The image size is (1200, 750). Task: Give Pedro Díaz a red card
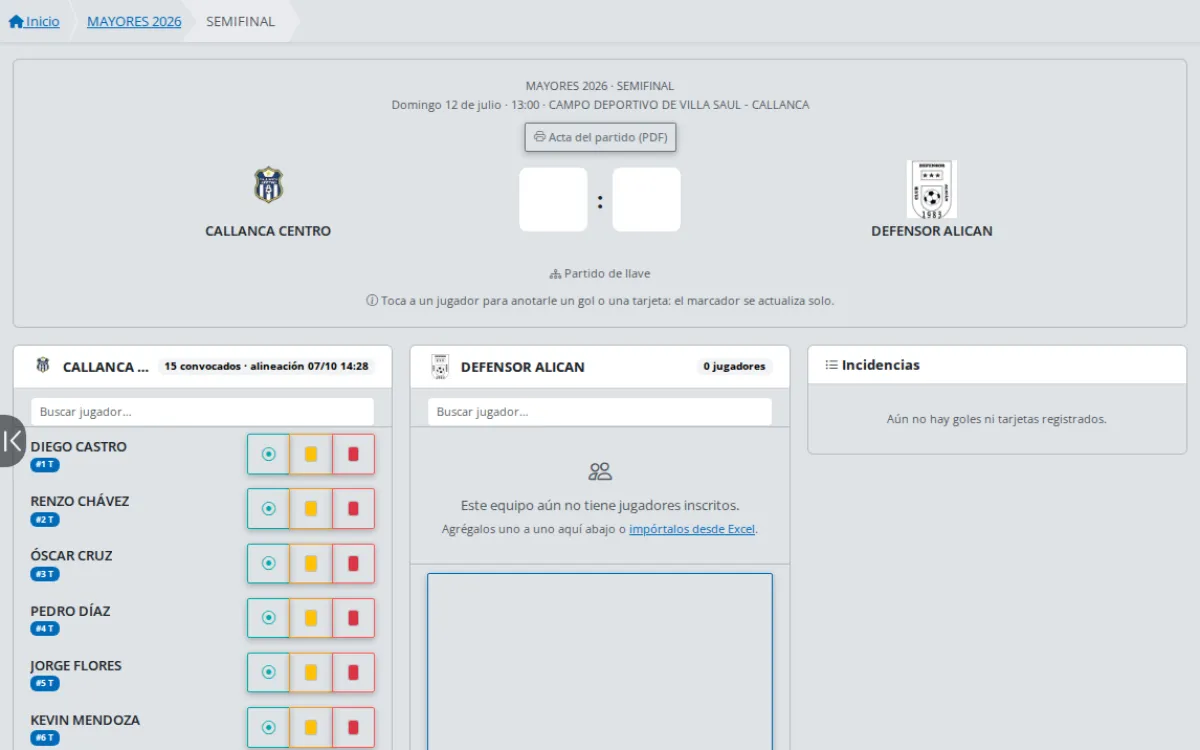(x=353, y=618)
